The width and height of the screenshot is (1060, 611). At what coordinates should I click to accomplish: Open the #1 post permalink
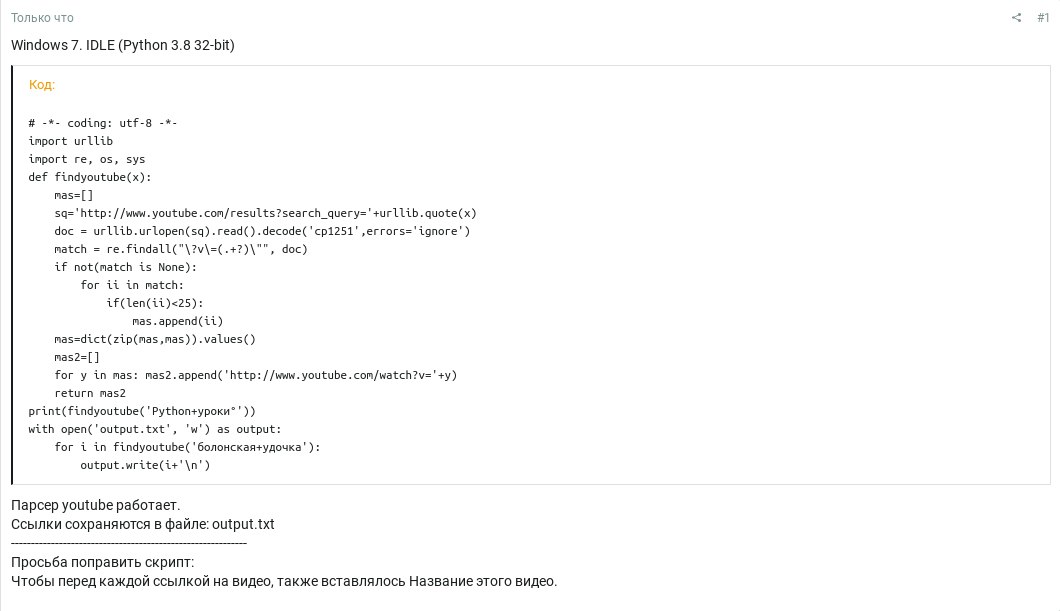[x=1042, y=18]
